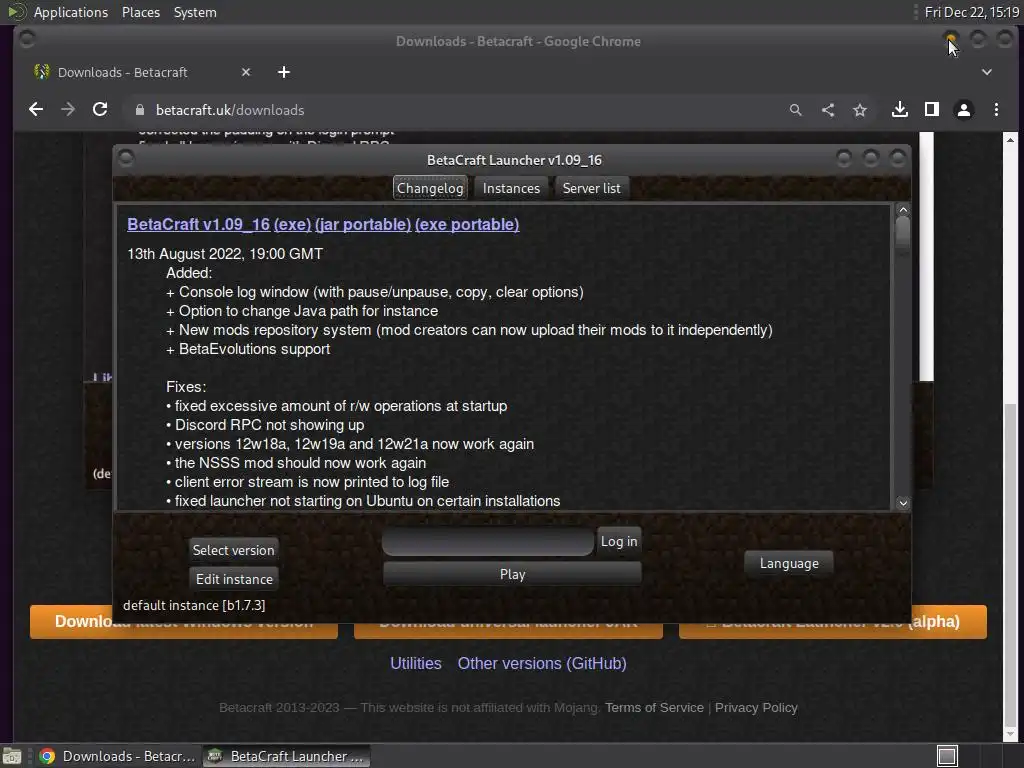This screenshot has width=1024, height=768.
Task: Open the (exe) download link
Action: click(293, 224)
